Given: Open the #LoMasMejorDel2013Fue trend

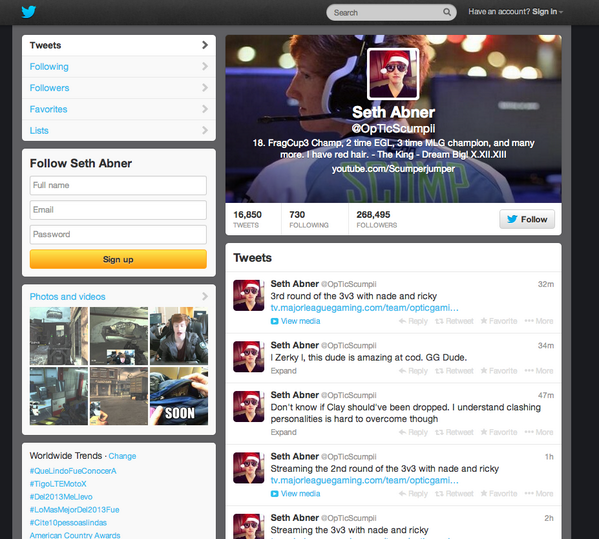Looking at the screenshot, I should [74, 510].
